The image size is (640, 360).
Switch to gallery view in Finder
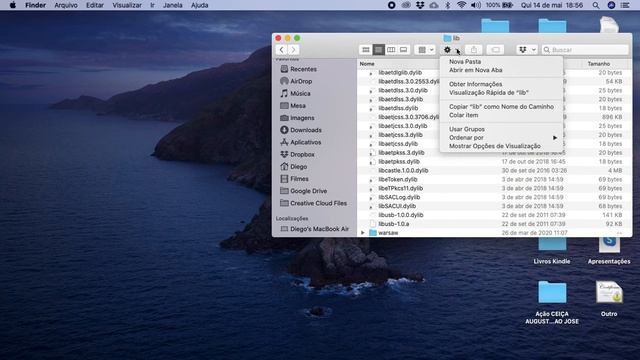[x=403, y=50]
